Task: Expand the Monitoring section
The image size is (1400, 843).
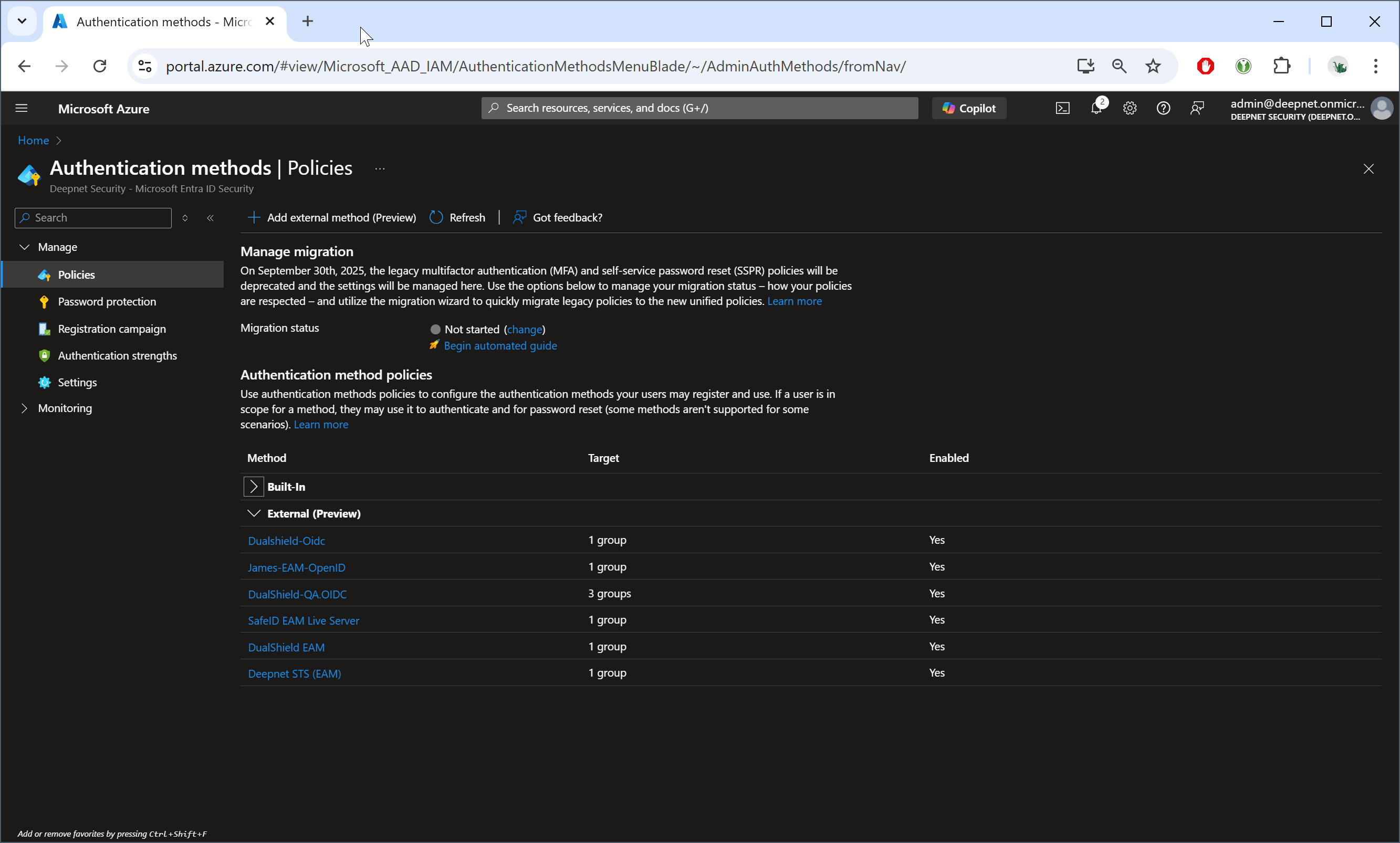Action: pyautogui.click(x=25, y=408)
